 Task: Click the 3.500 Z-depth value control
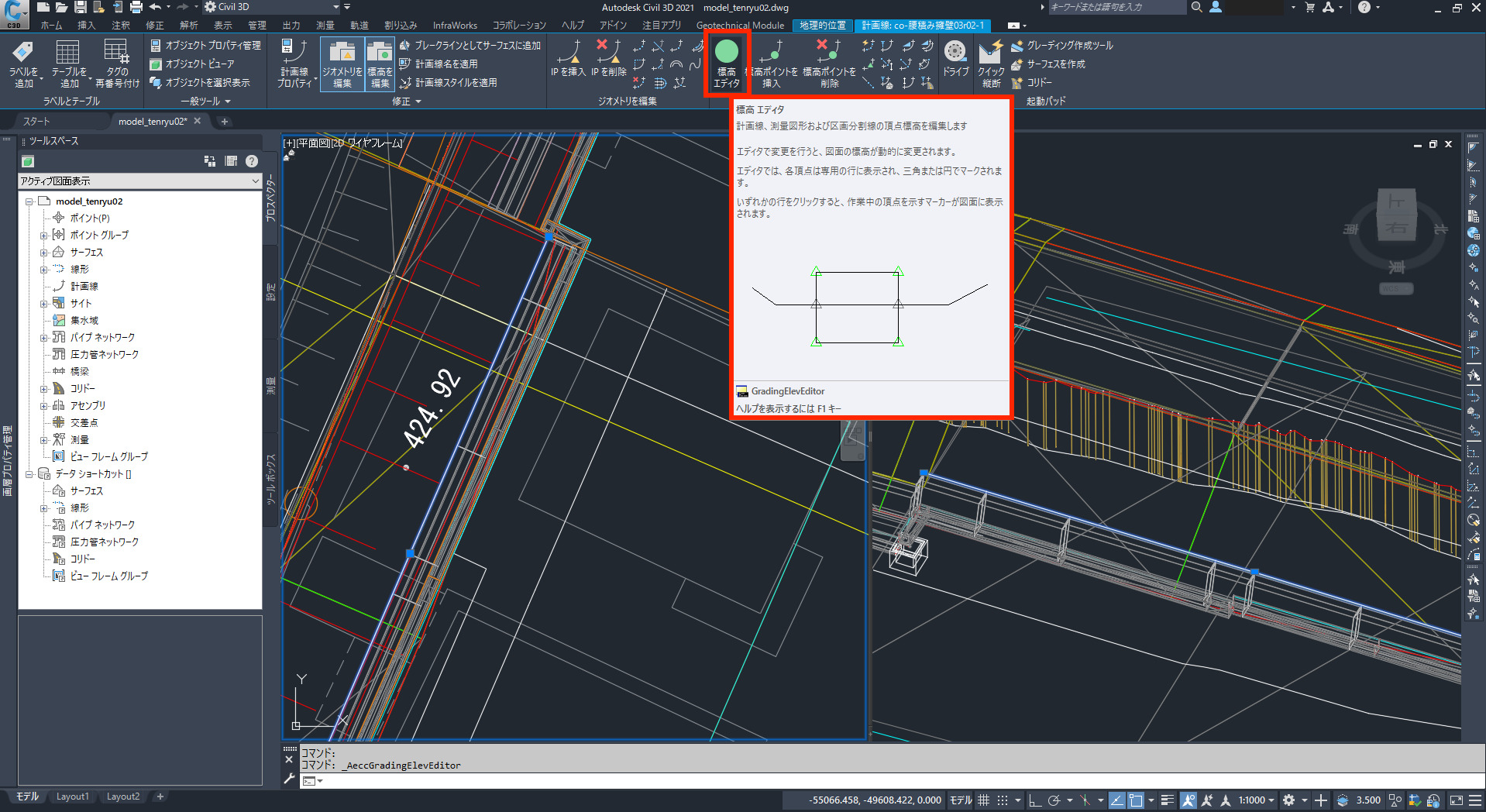1367,800
